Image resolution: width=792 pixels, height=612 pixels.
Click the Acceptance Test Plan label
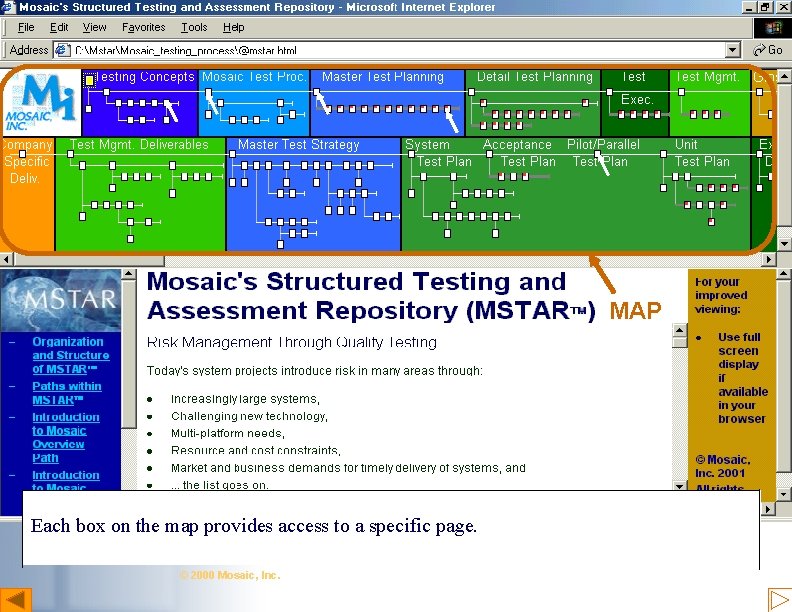pos(519,153)
